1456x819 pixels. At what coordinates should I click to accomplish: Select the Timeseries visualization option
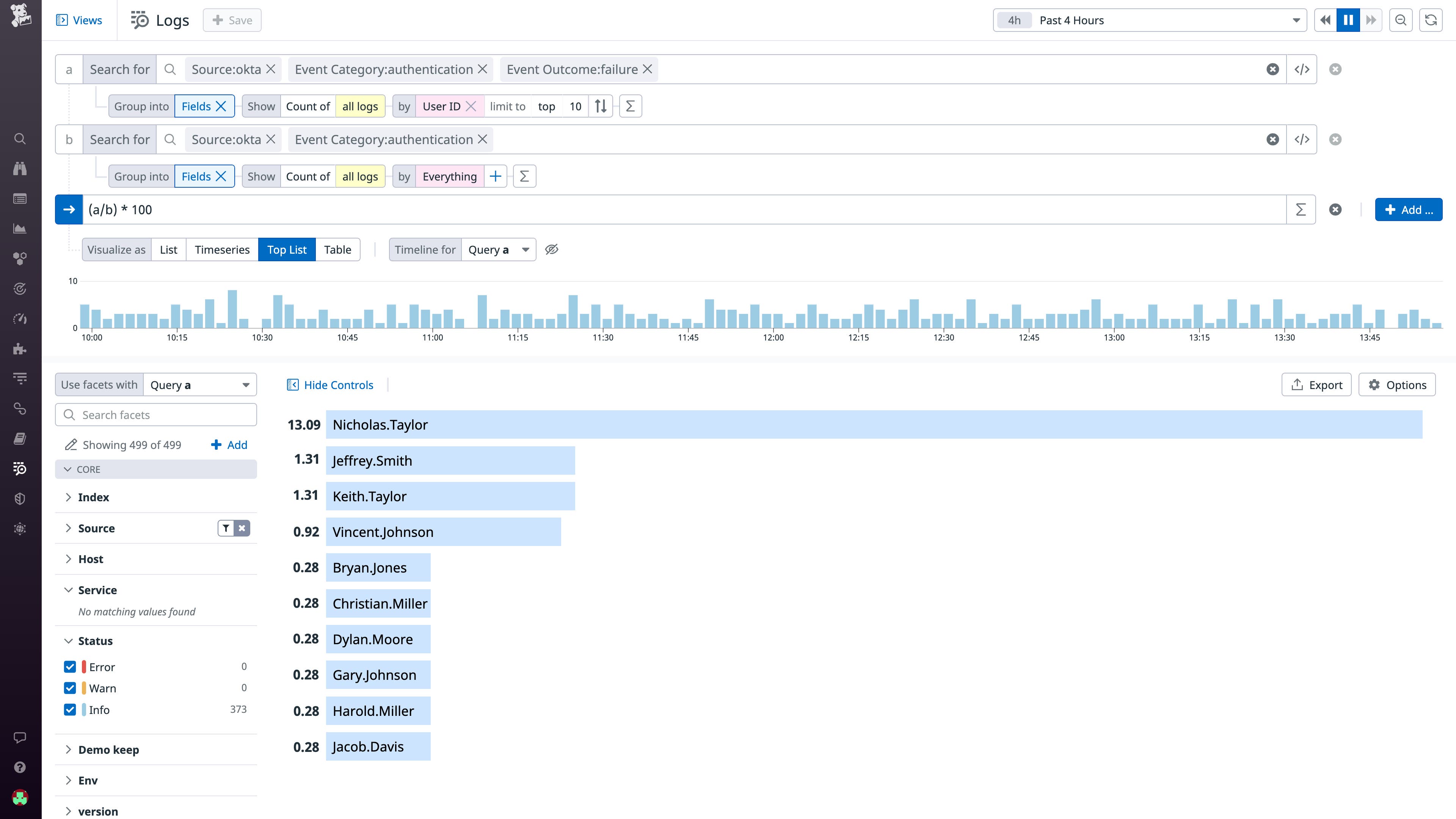pos(222,249)
